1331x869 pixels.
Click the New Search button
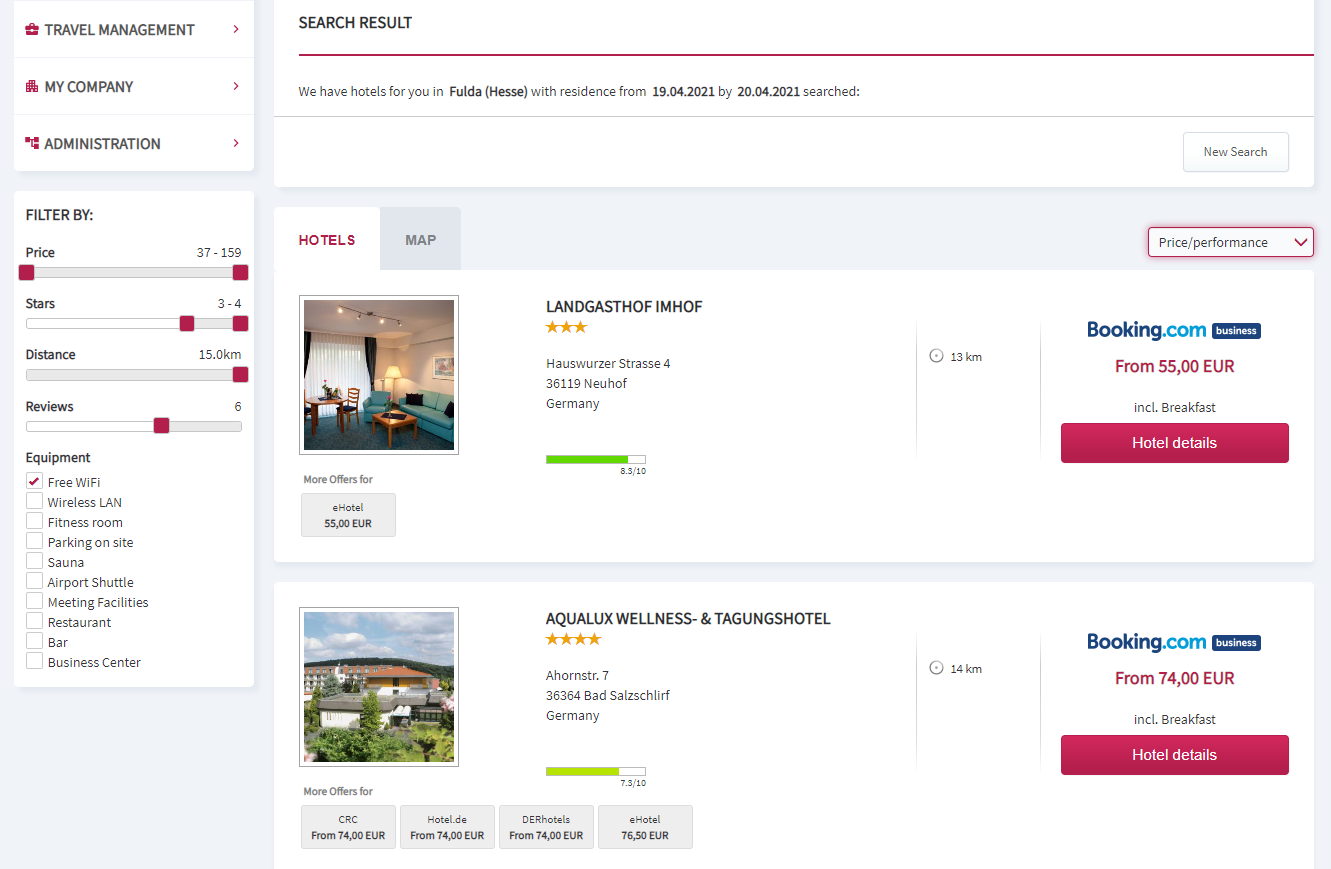coord(1235,152)
